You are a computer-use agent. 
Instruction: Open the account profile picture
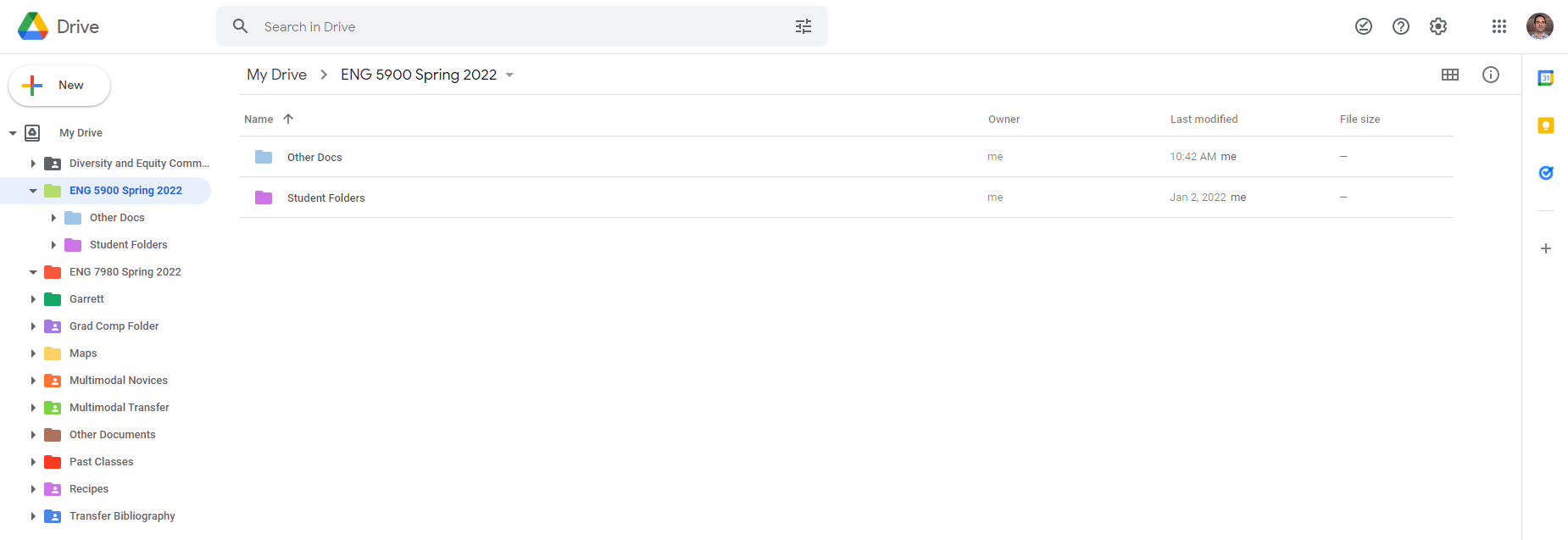1540,26
